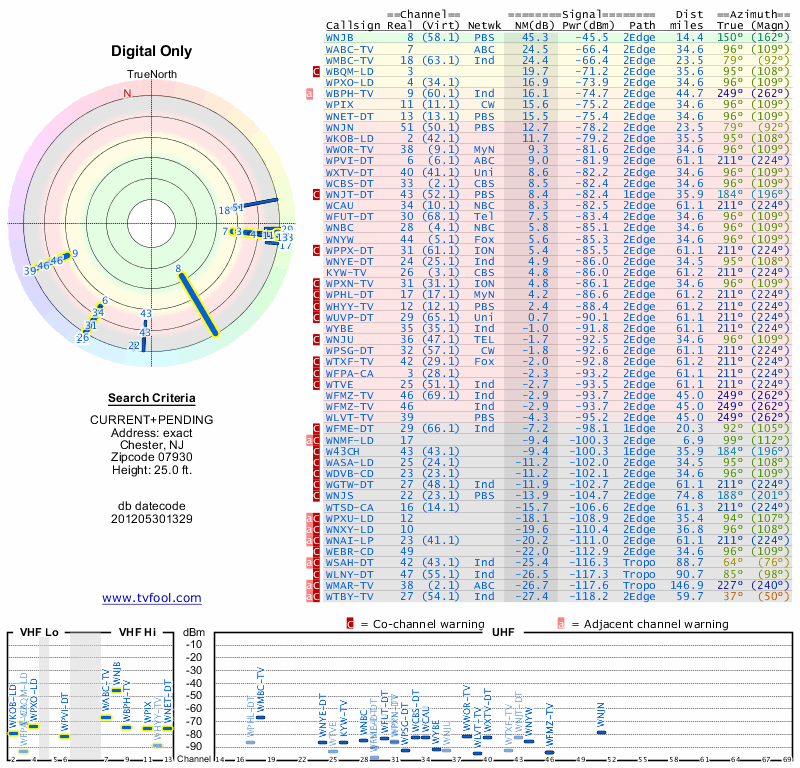
Task: Click the co-channel warning icon next to WPPX-DT
Action: (318, 250)
